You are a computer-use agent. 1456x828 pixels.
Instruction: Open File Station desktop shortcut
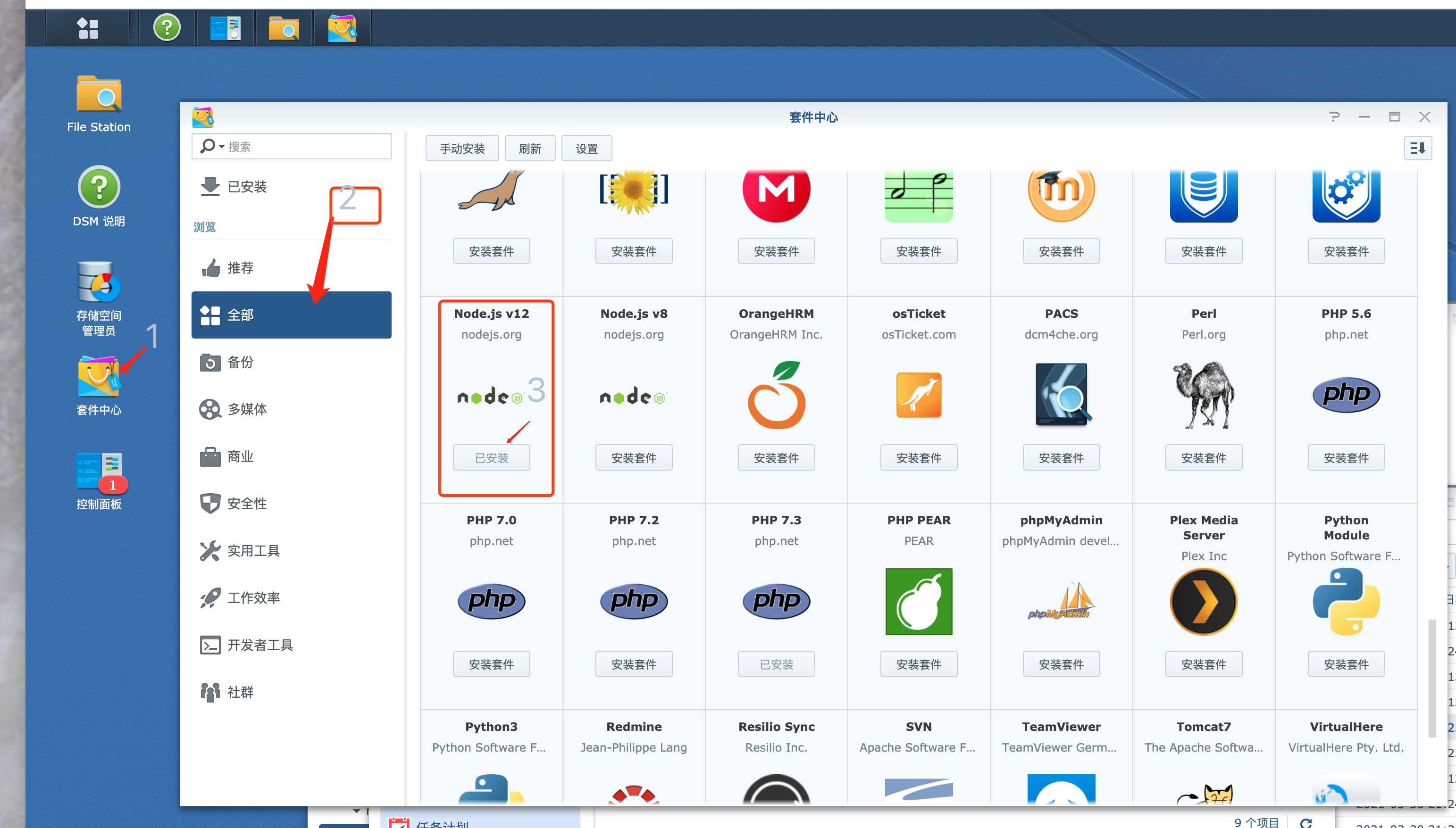pyautogui.click(x=99, y=104)
